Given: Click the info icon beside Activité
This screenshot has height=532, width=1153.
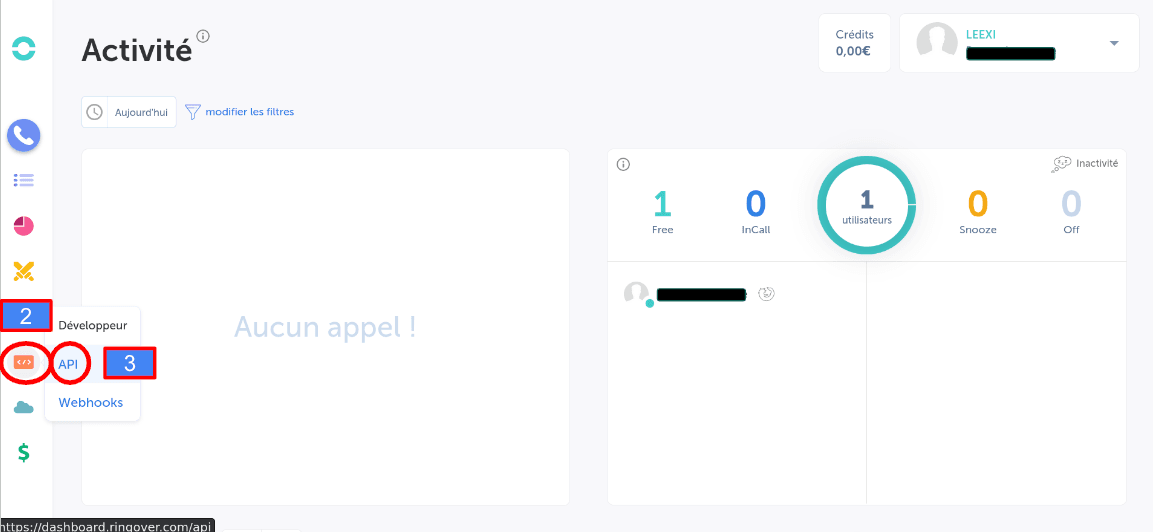Looking at the screenshot, I should click(x=204, y=36).
